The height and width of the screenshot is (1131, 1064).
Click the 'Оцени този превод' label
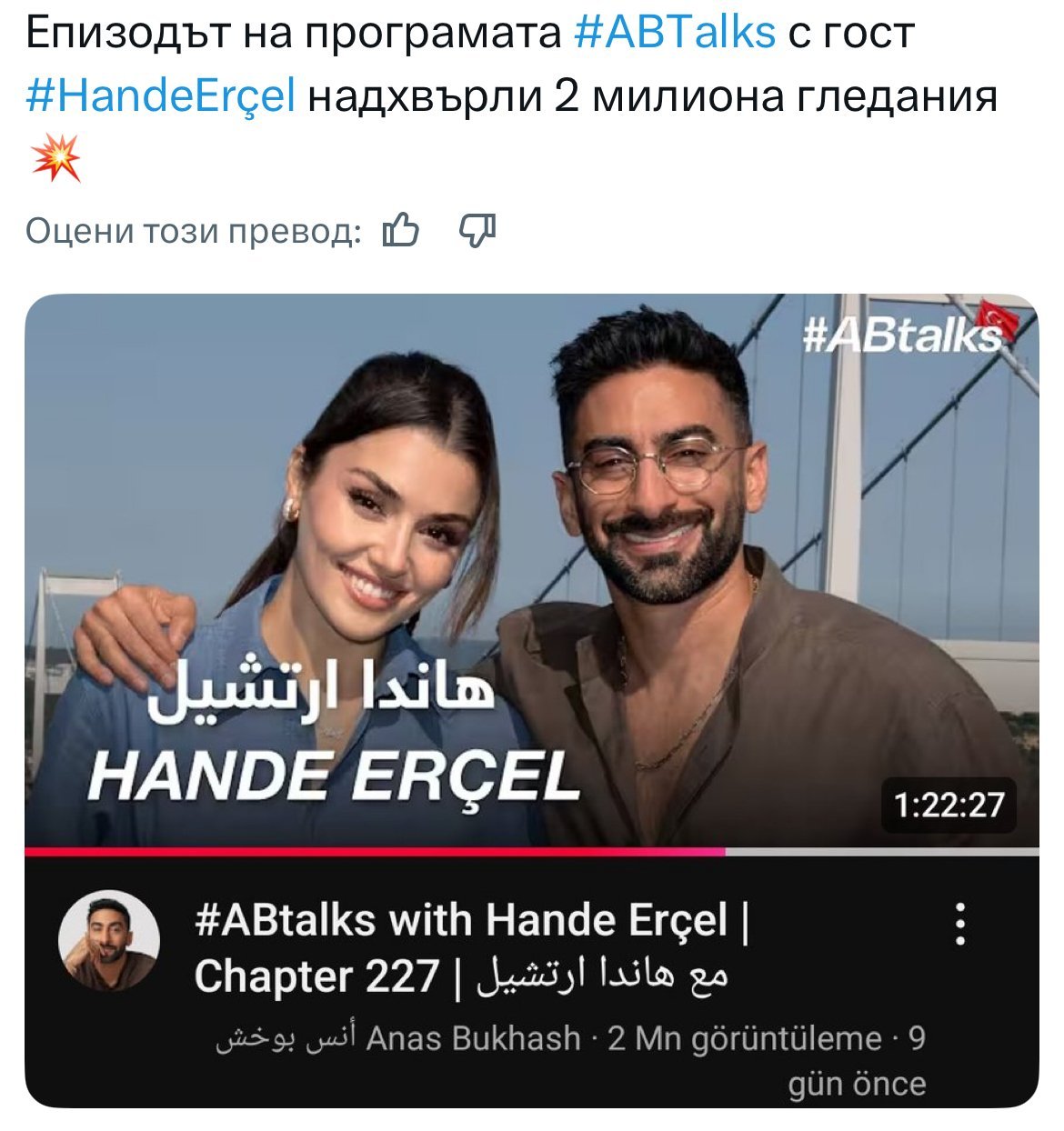pos(194,231)
